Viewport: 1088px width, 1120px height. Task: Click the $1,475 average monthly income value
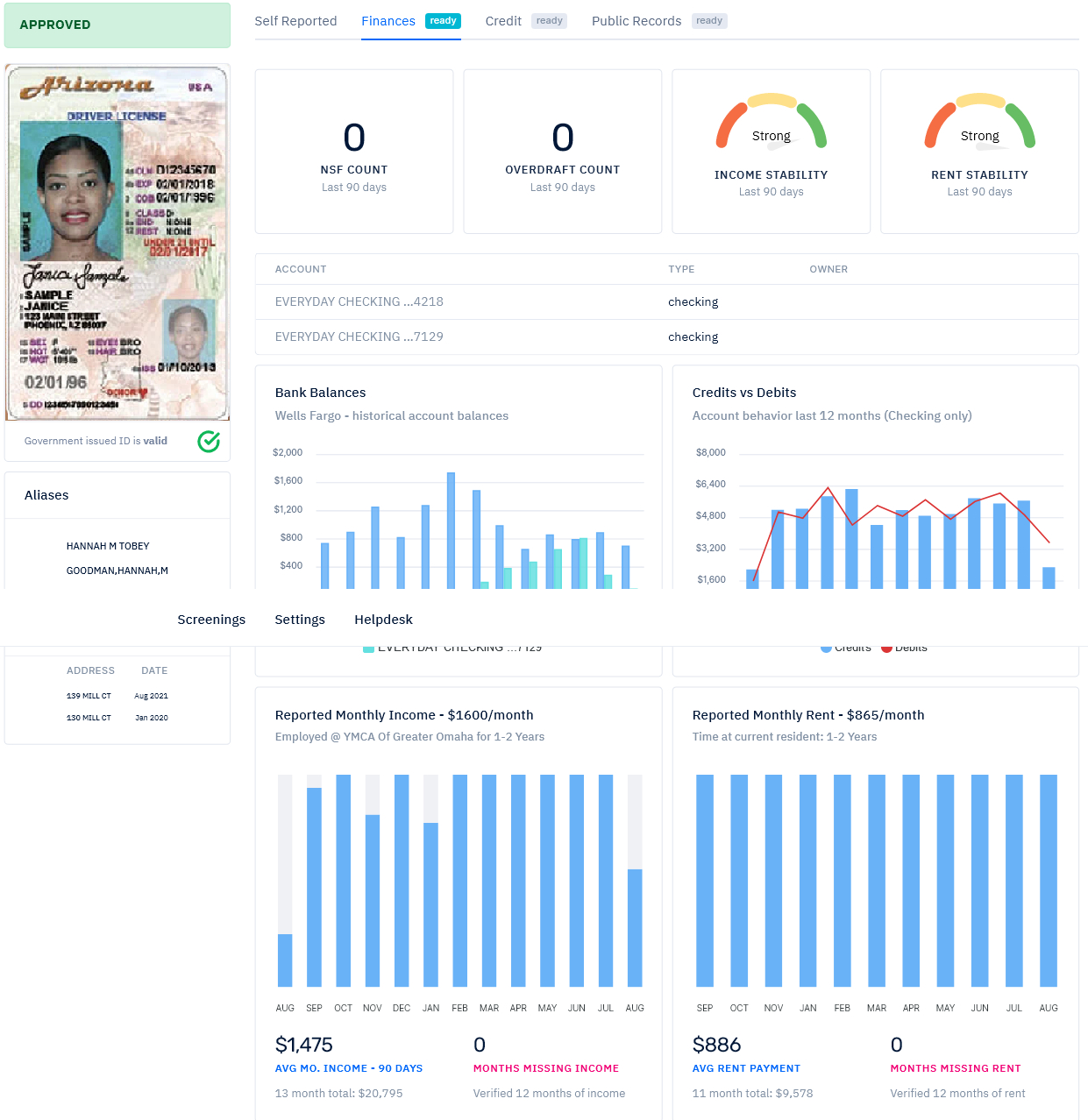(304, 1045)
